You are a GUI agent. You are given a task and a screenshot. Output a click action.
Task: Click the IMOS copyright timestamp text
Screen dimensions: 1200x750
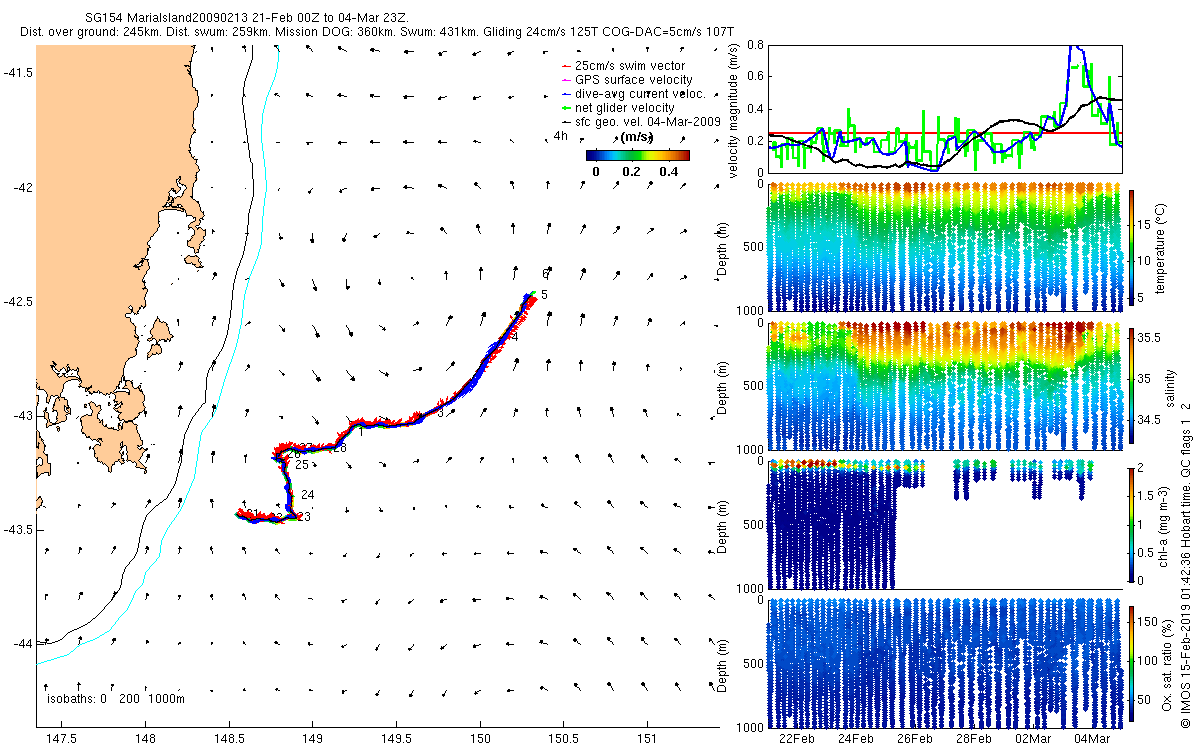[1186, 563]
